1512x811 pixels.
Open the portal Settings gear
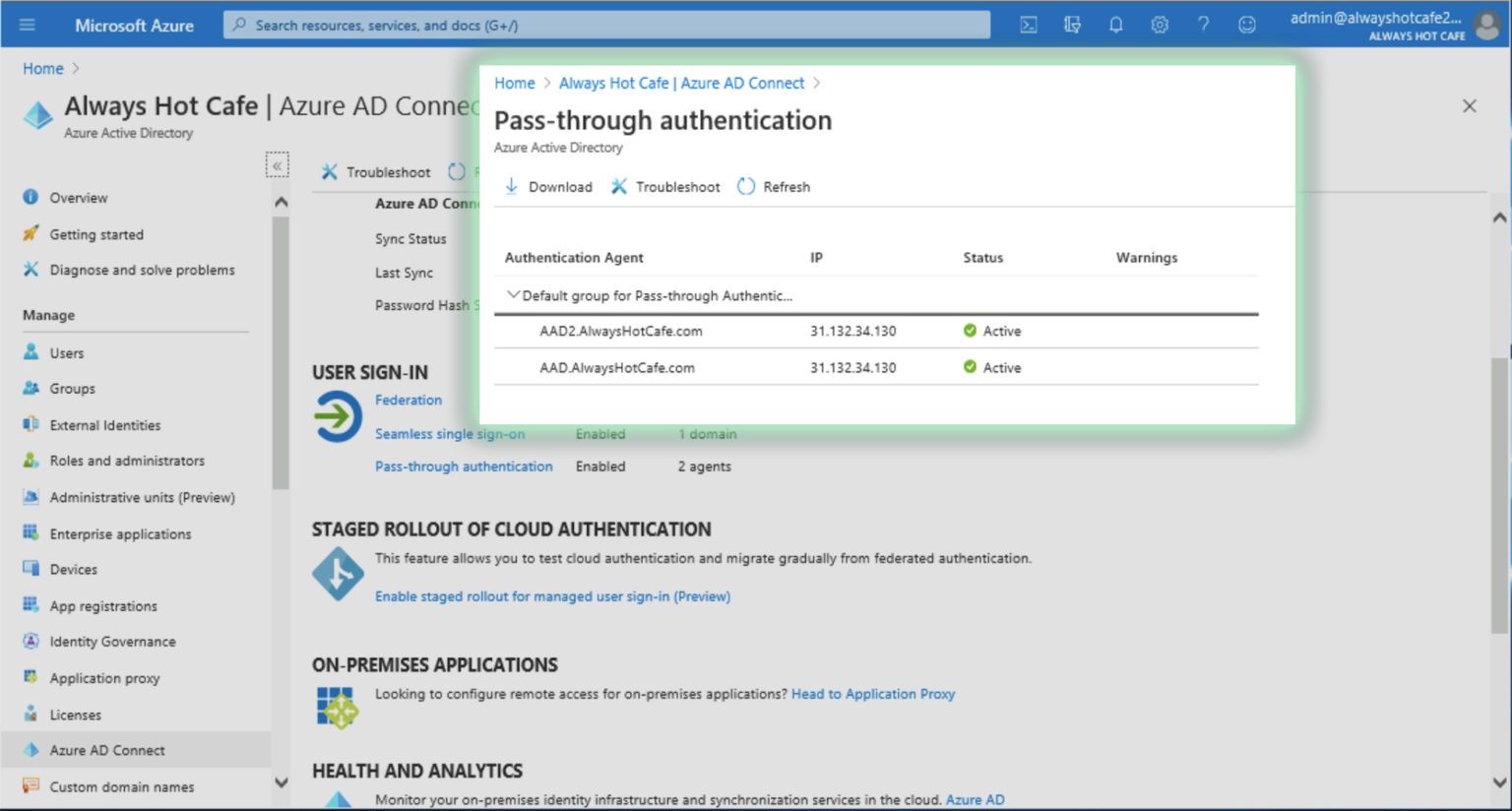[1160, 25]
